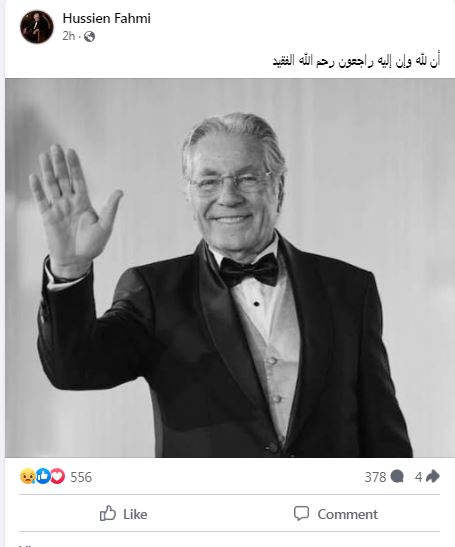This screenshot has width=455, height=547.
Task: Click the speech bubble icon next to Comment
Action: 301,514
